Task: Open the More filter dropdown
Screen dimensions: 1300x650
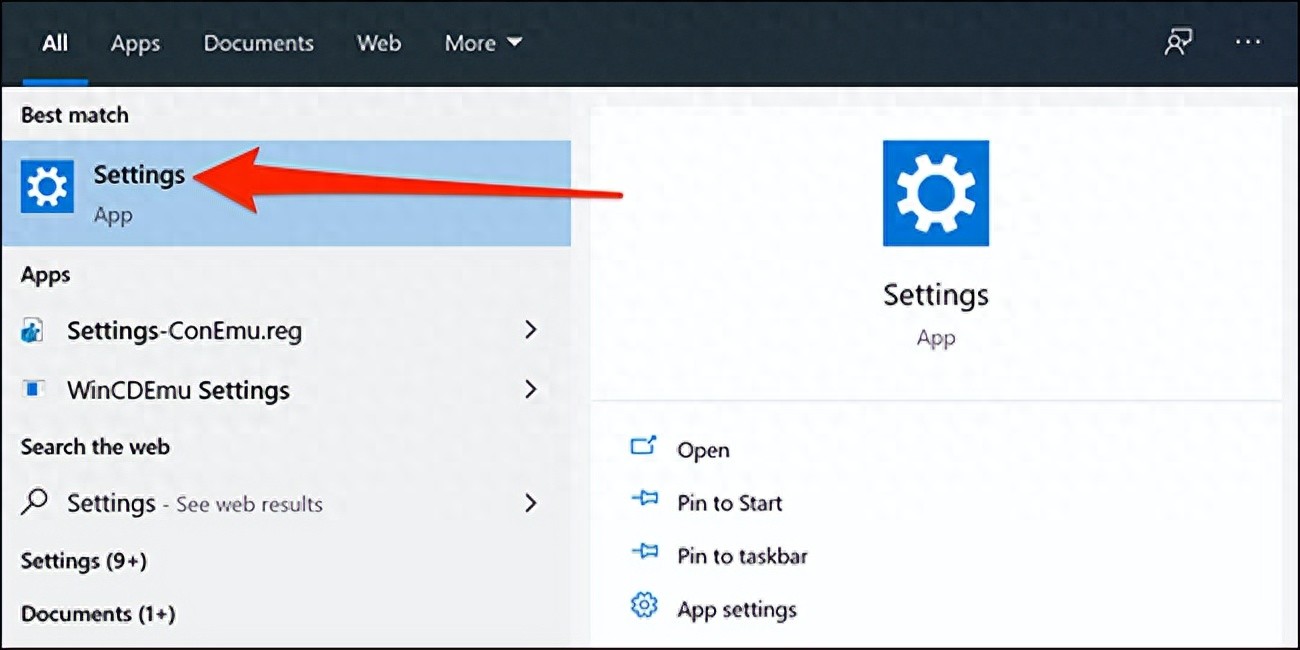Action: click(x=483, y=43)
